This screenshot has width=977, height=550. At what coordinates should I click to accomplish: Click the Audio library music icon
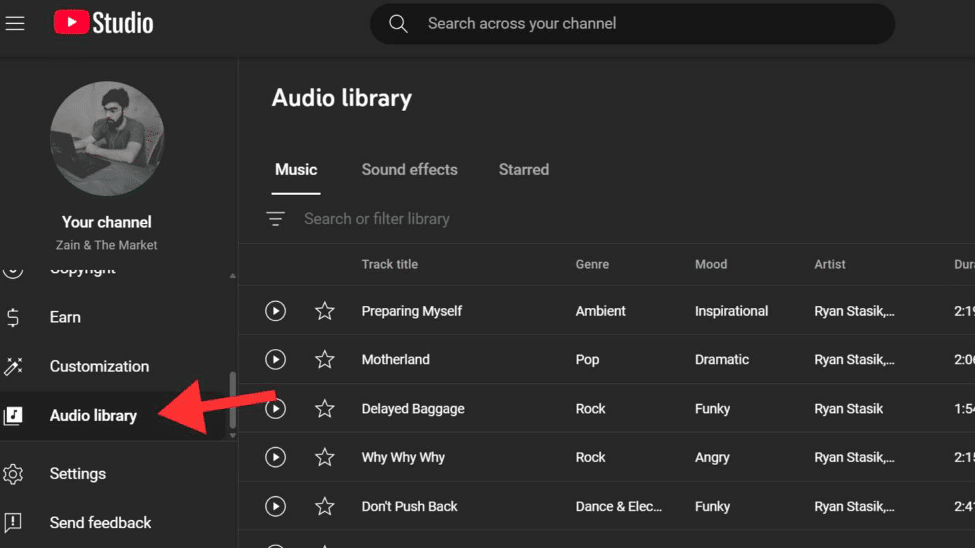coord(13,415)
